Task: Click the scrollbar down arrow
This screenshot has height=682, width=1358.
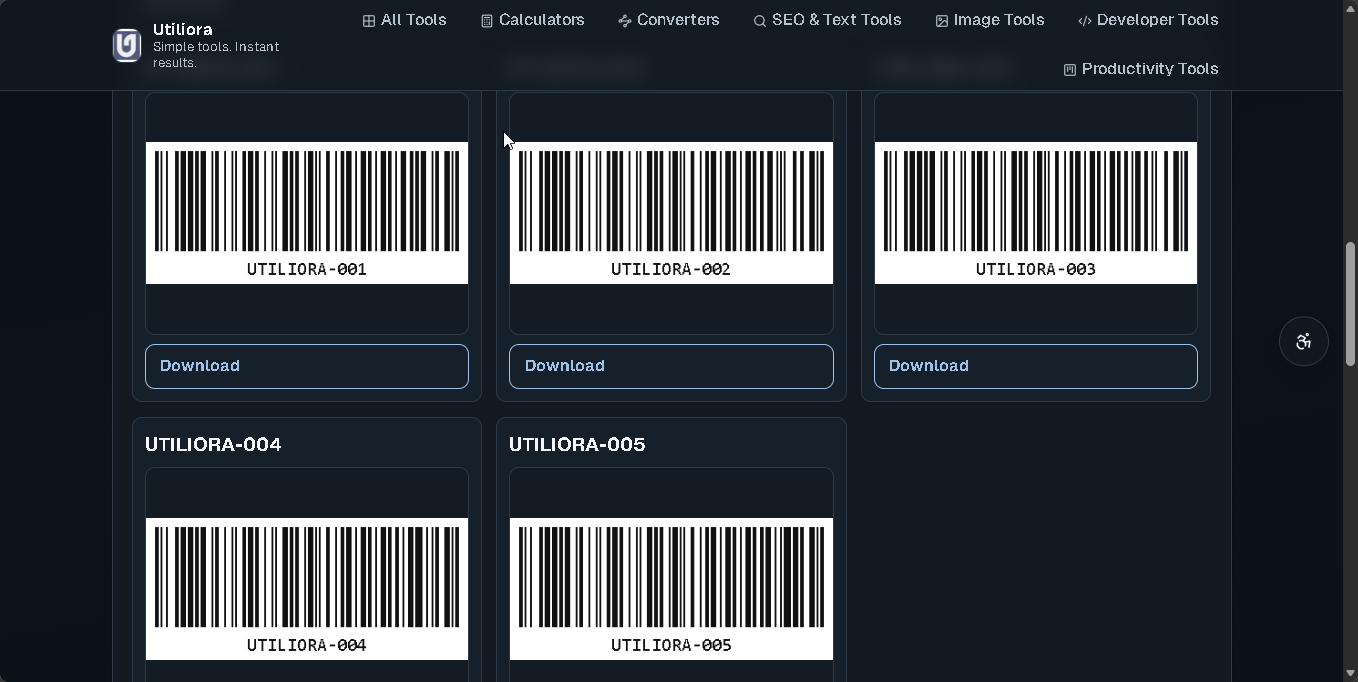Action: [1350, 674]
